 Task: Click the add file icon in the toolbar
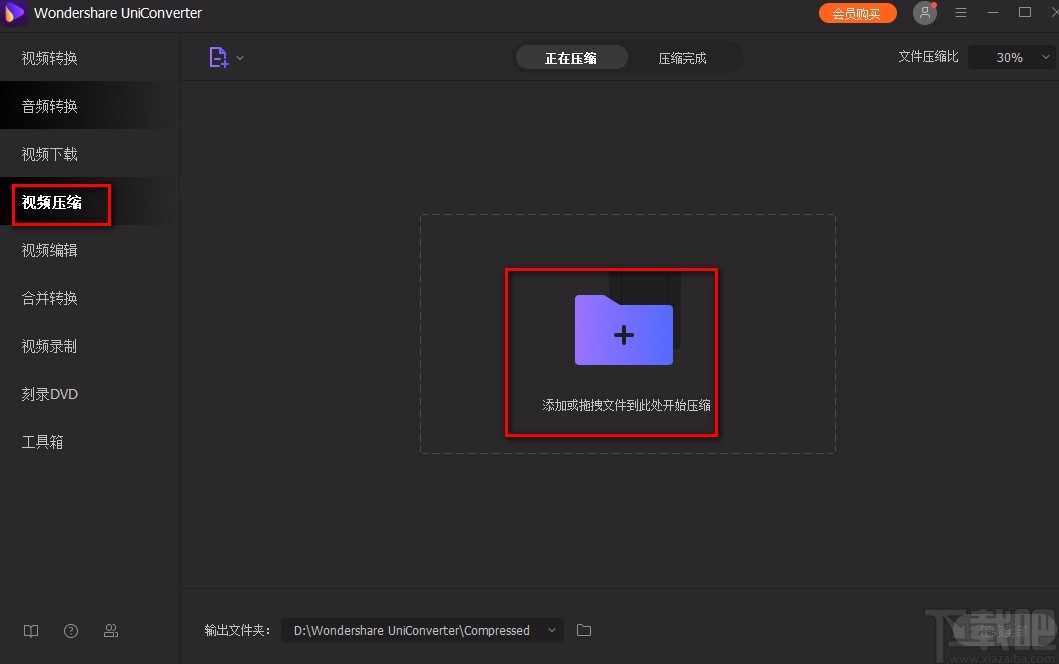(x=218, y=57)
